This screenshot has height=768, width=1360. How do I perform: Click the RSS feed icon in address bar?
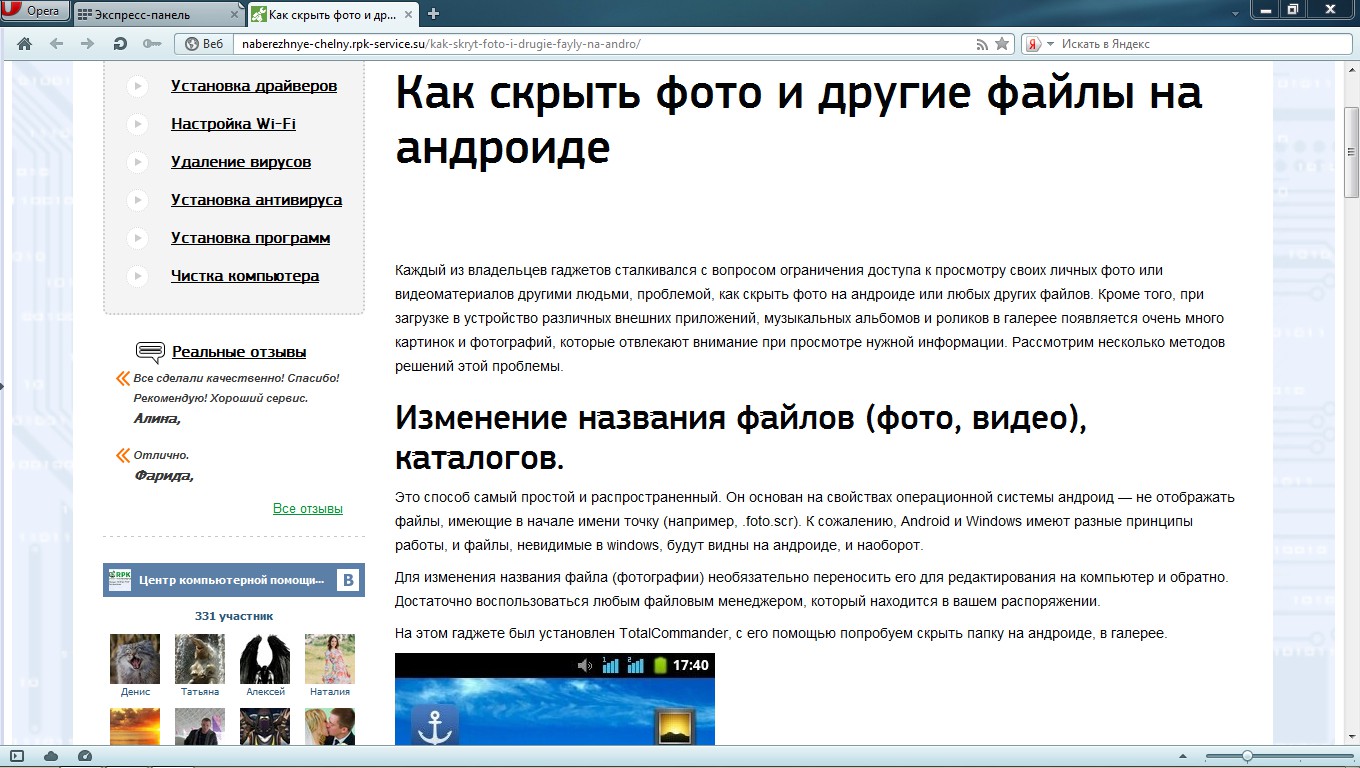point(983,44)
